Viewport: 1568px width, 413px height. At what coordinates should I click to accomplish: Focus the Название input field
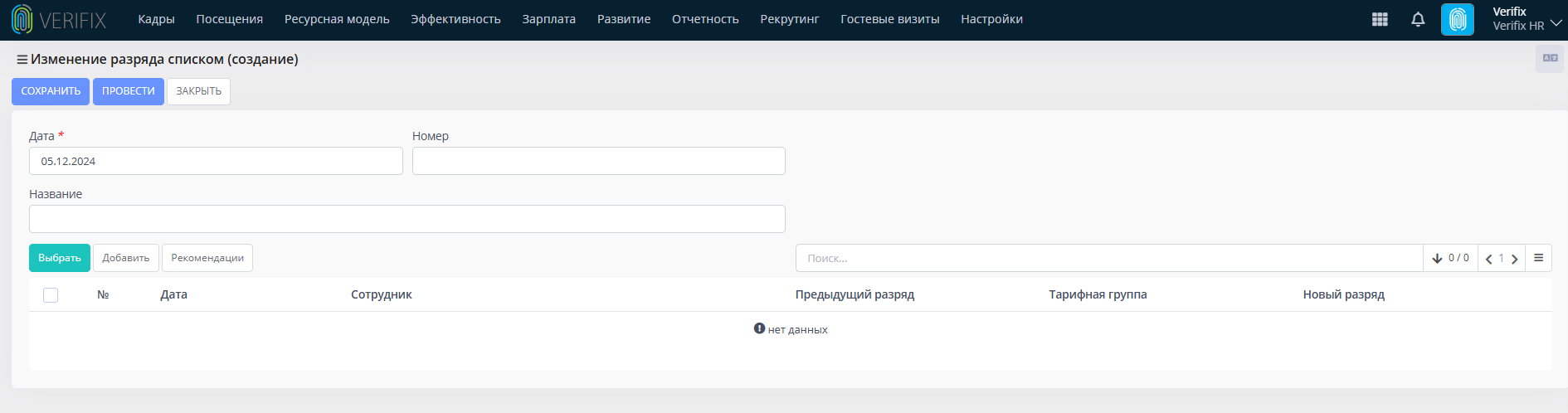(x=407, y=219)
